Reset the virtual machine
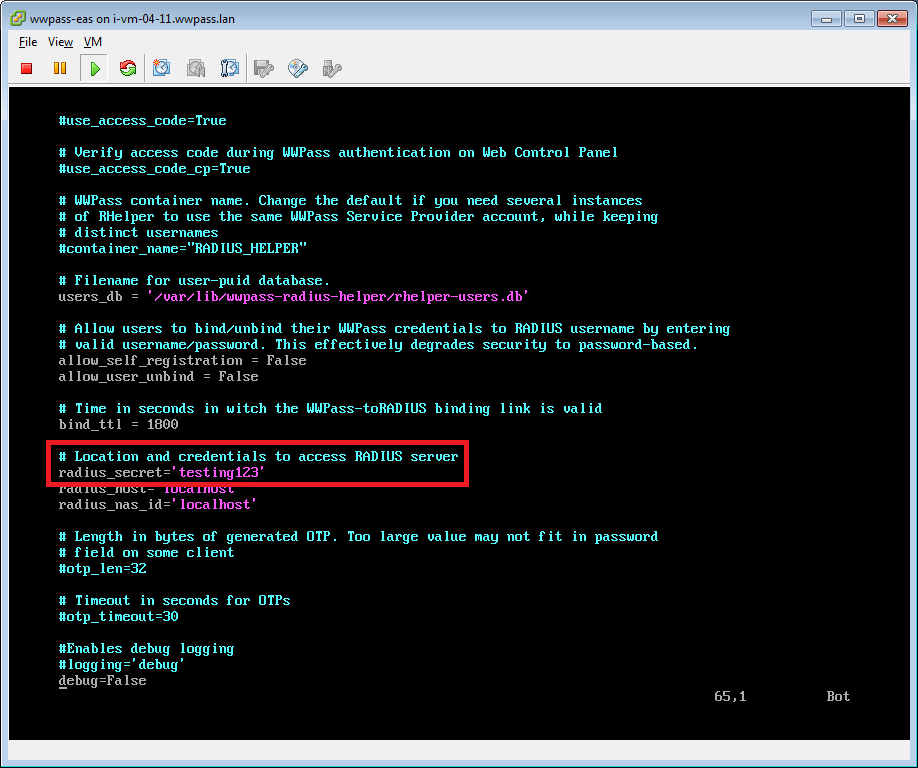Image resolution: width=918 pixels, height=768 pixels. (127, 68)
